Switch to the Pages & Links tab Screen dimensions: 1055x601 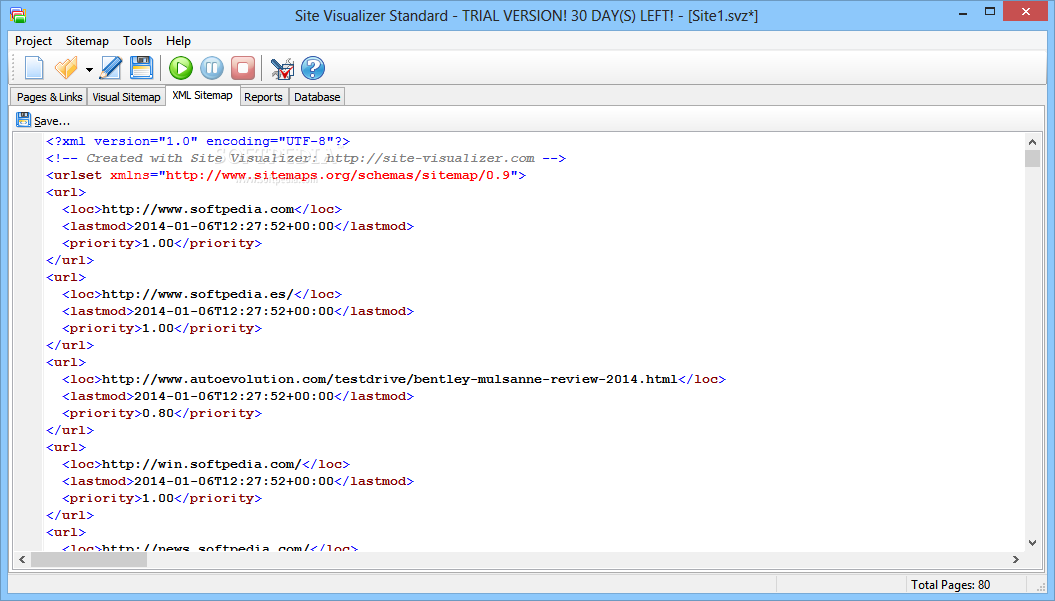point(49,97)
